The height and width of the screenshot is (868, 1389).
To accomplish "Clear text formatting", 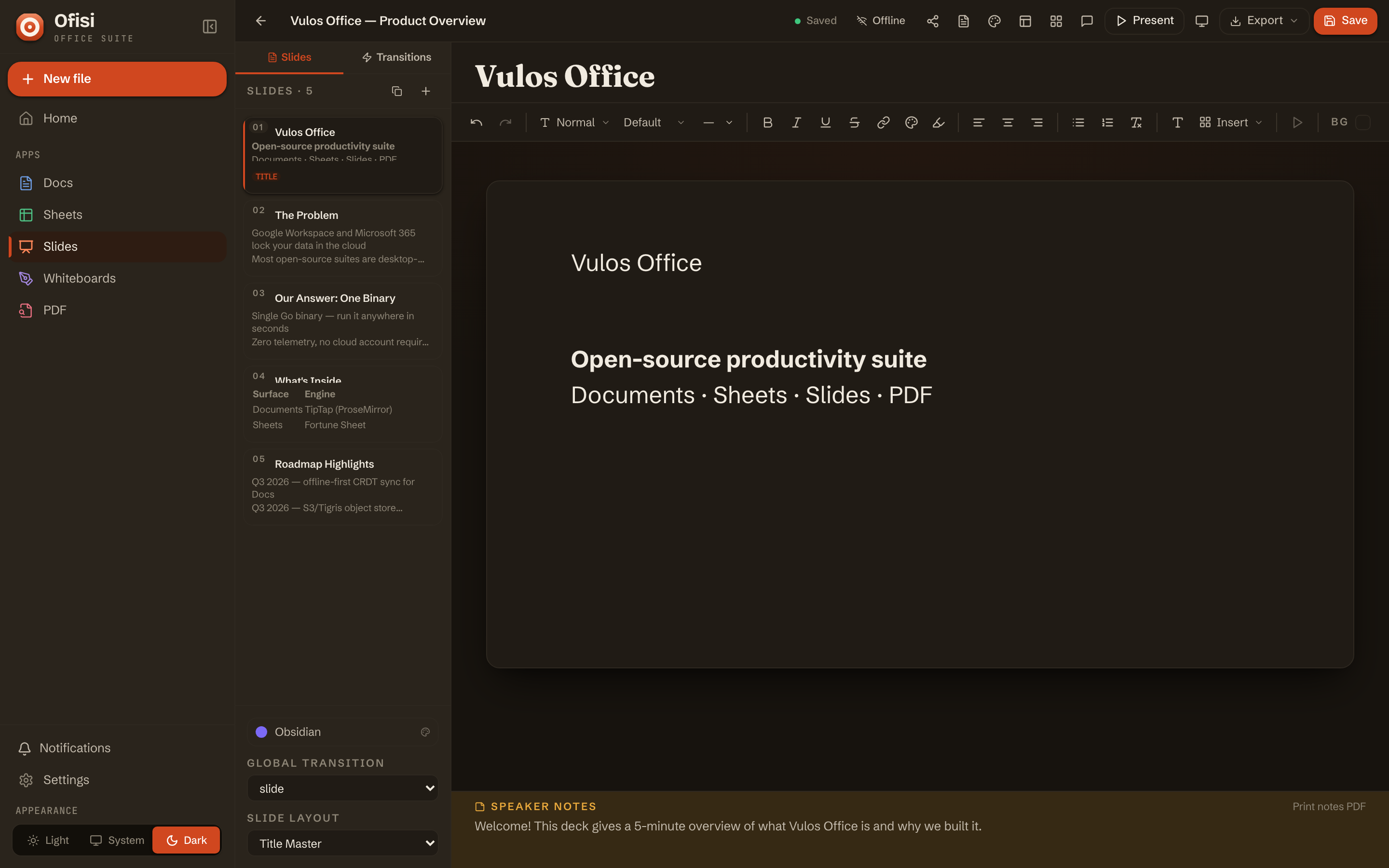I will pos(1136,122).
